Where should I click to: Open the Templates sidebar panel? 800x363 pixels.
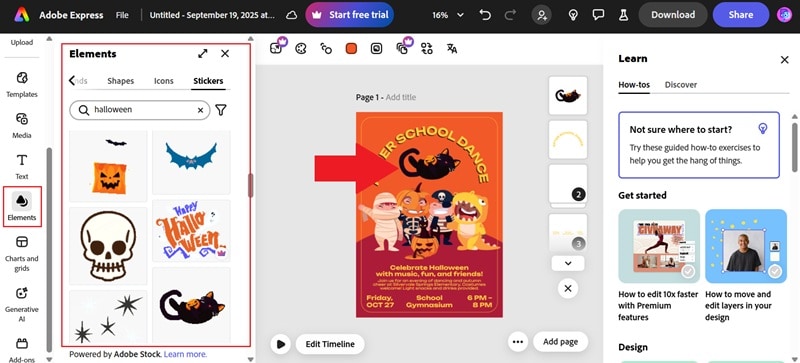[22, 84]
